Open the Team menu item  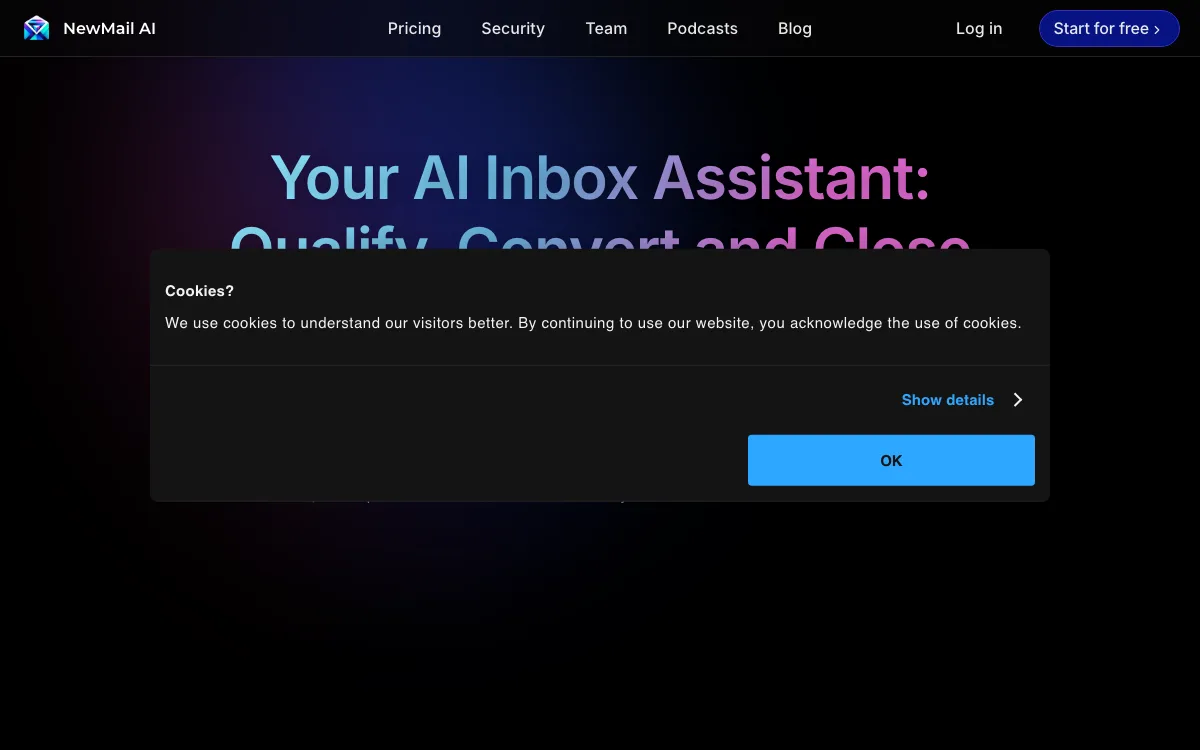606,28
